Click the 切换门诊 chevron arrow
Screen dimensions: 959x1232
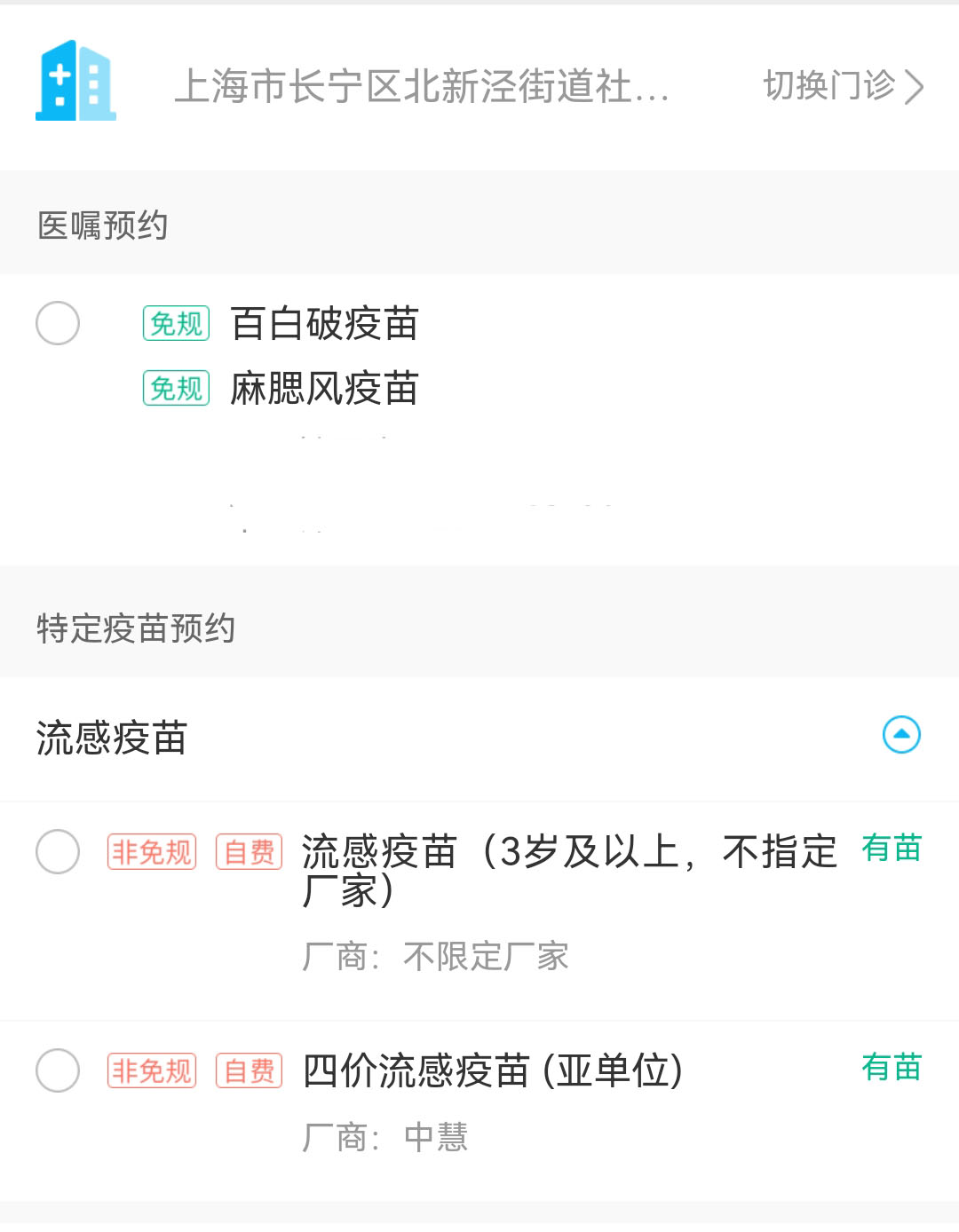(x=914, y=87)
